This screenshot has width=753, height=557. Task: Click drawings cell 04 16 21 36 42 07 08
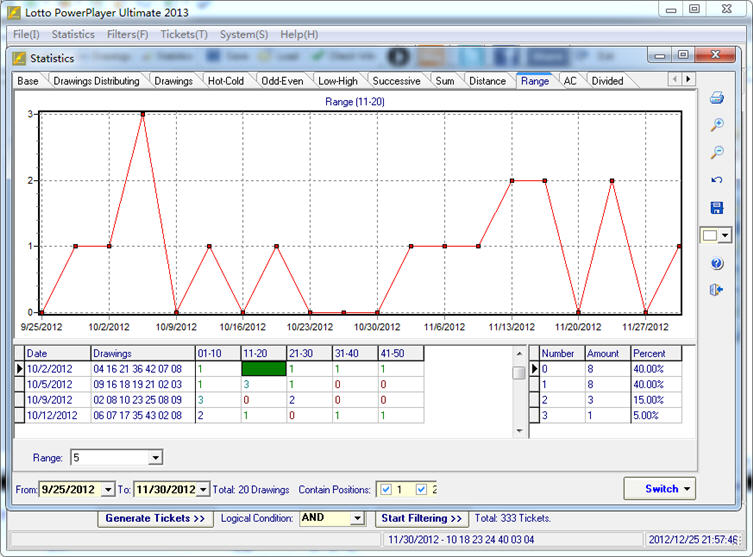(x=142, y=369)
